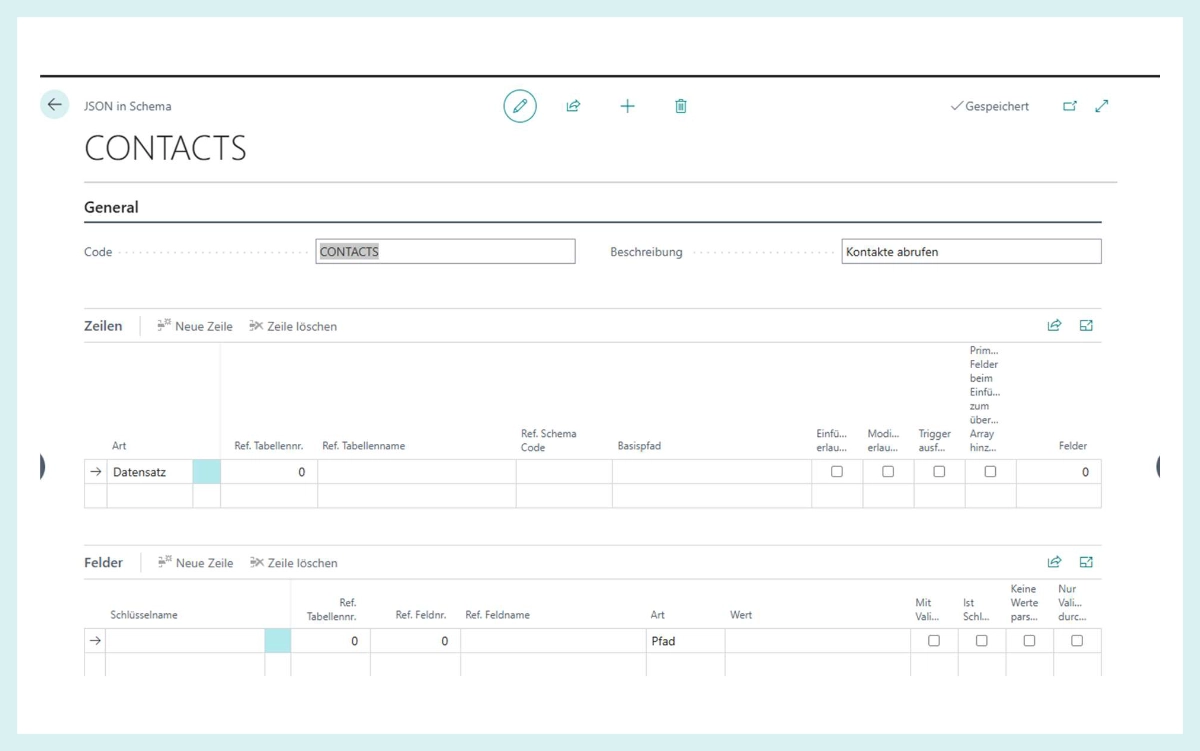1200x751 pixels.
Task: Maximize the Felder section panel
Action: pos(1086,562)
